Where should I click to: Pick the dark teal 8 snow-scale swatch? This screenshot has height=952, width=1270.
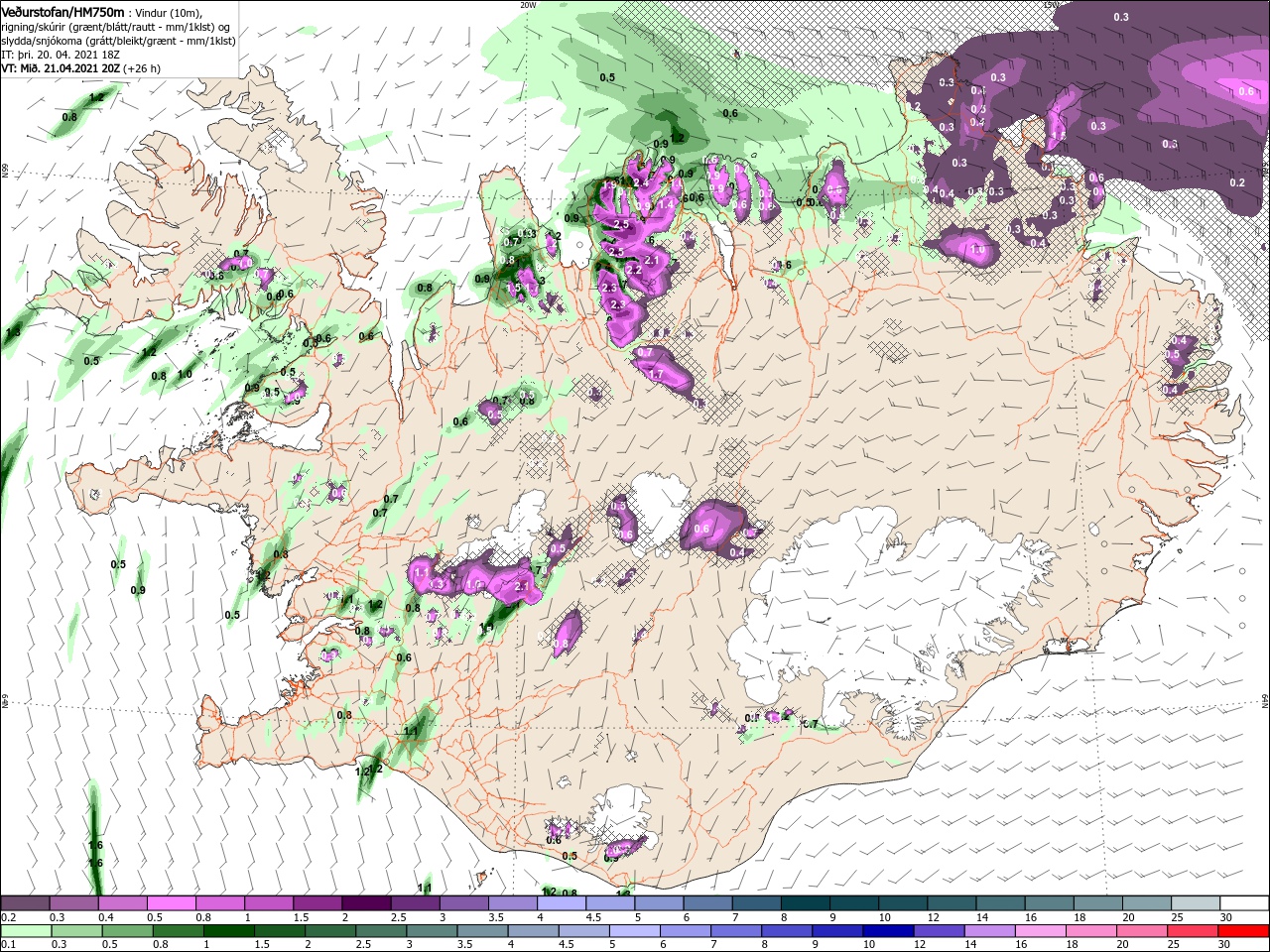[804, 903]
